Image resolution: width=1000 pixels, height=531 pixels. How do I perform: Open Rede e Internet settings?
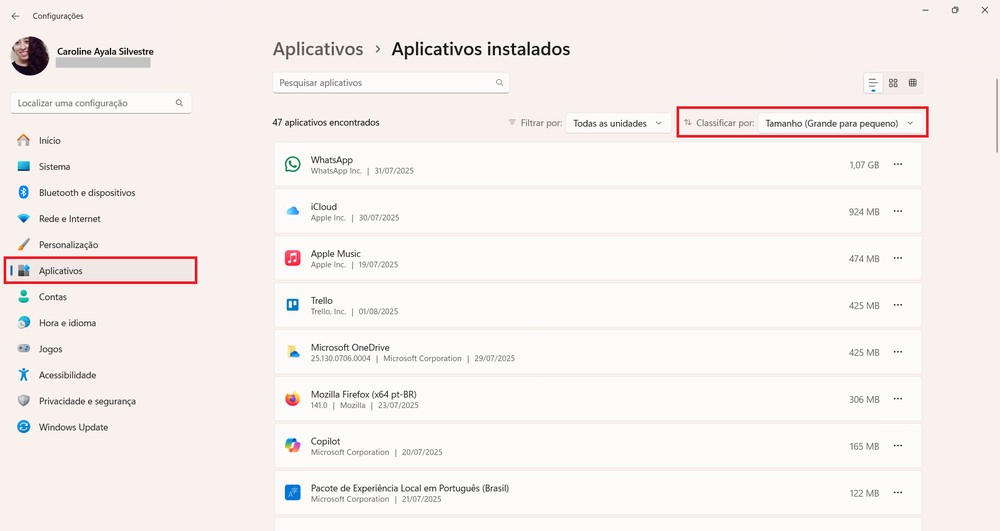tap(100, 219)
